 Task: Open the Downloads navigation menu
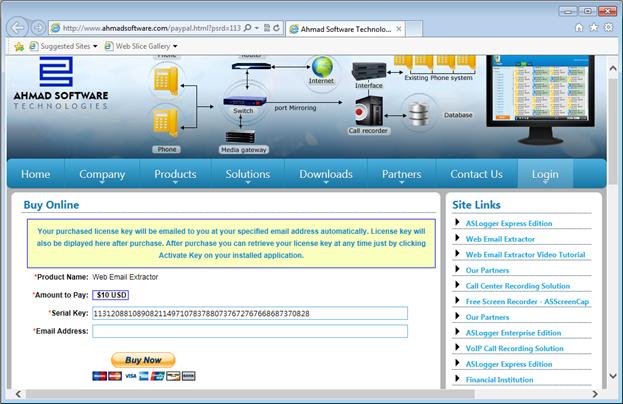326,174
